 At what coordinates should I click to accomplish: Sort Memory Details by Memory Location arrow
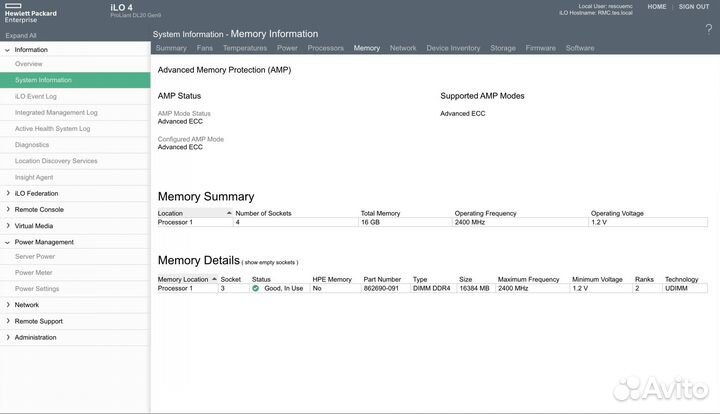[214, 279]
